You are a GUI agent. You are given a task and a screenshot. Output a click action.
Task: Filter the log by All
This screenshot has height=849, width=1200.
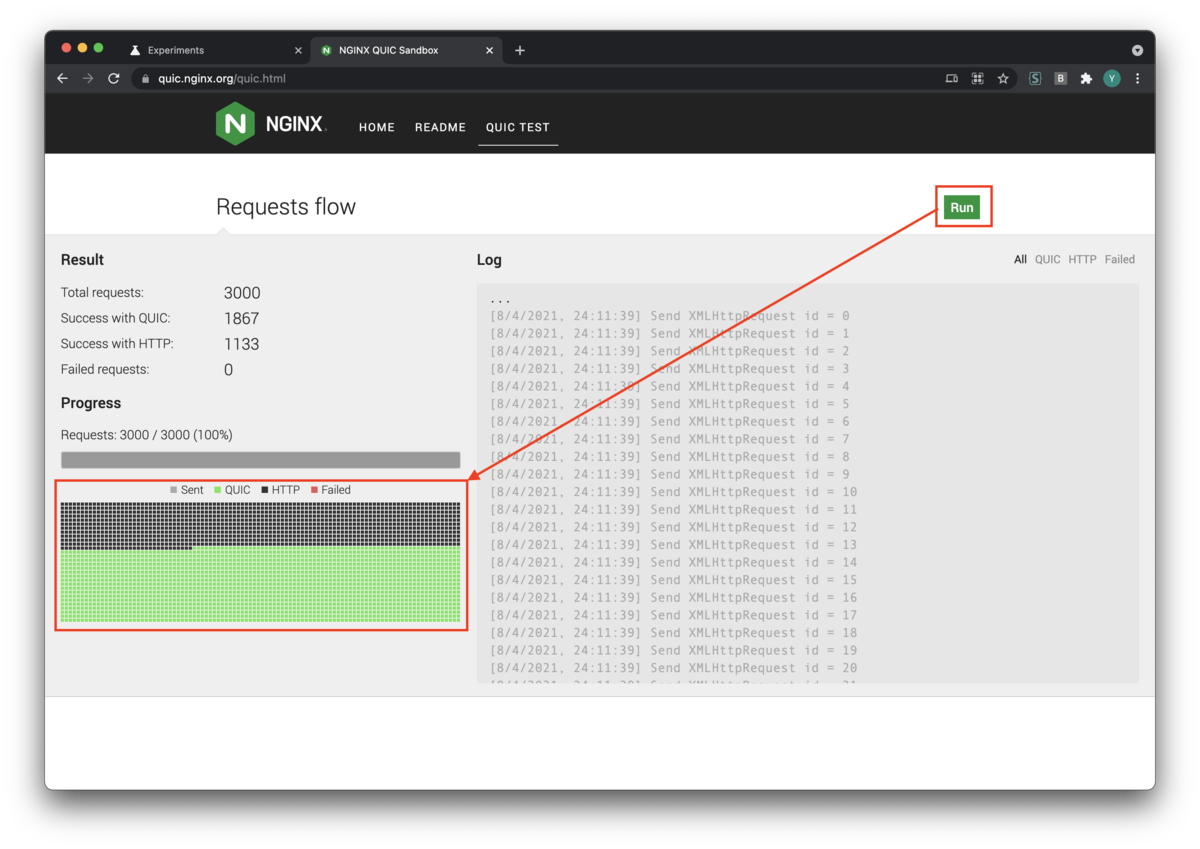(1020, 259)
